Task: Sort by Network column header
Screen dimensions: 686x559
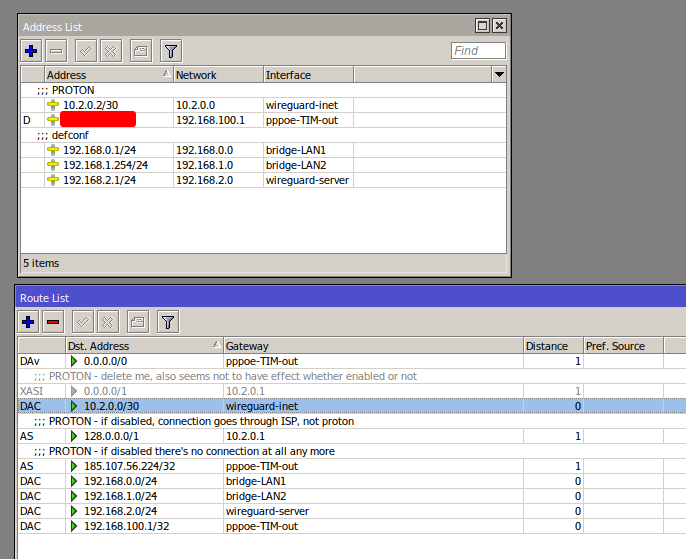Action: 219,75
